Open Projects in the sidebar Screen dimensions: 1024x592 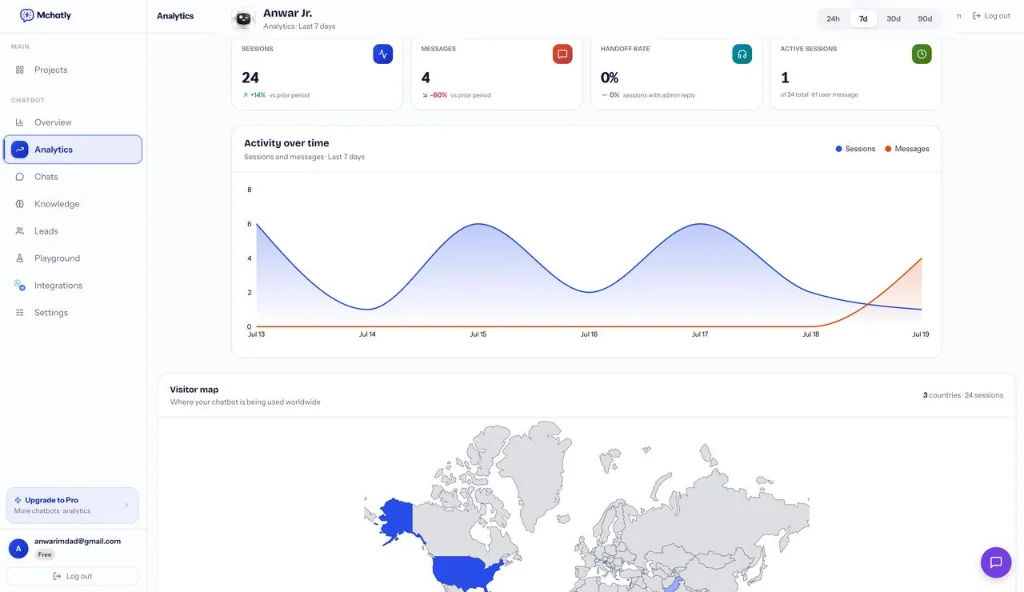pyautogui.click(x=72, y=70)
